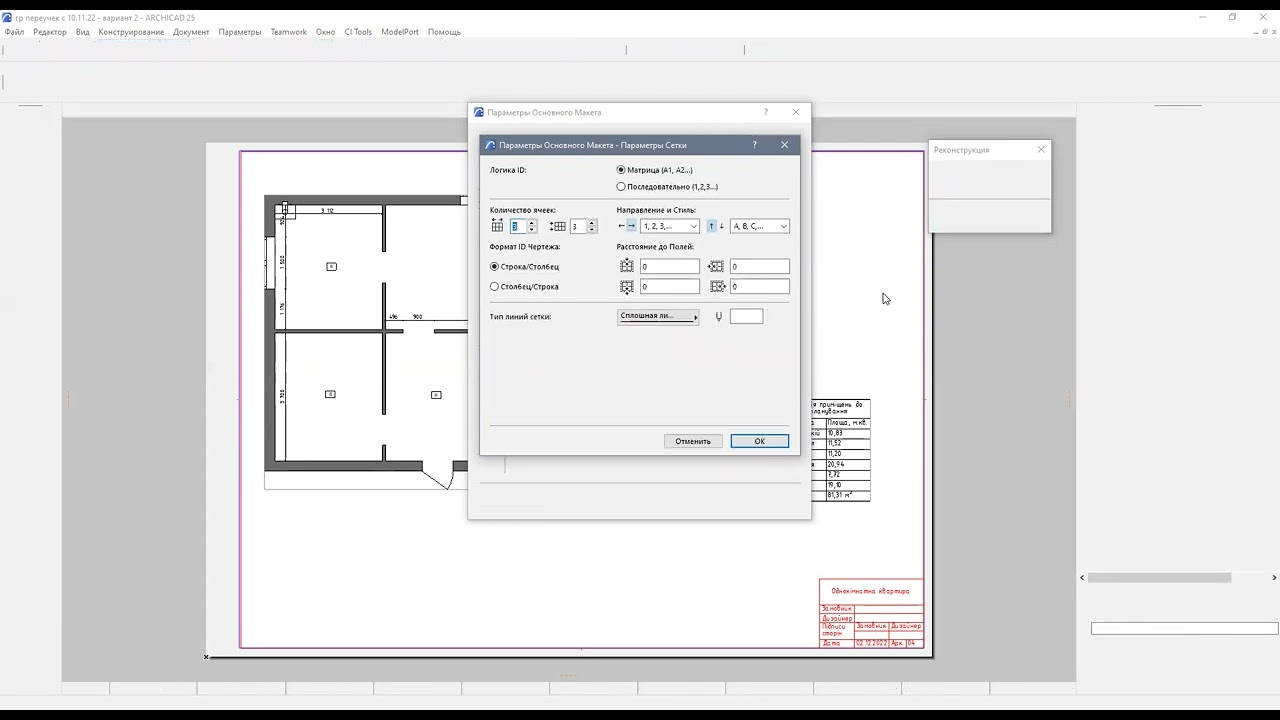The width and height of the screenshot is (1280, 720).
Task: Open the Сплошная линия line type popup
Action: (658, 317)
